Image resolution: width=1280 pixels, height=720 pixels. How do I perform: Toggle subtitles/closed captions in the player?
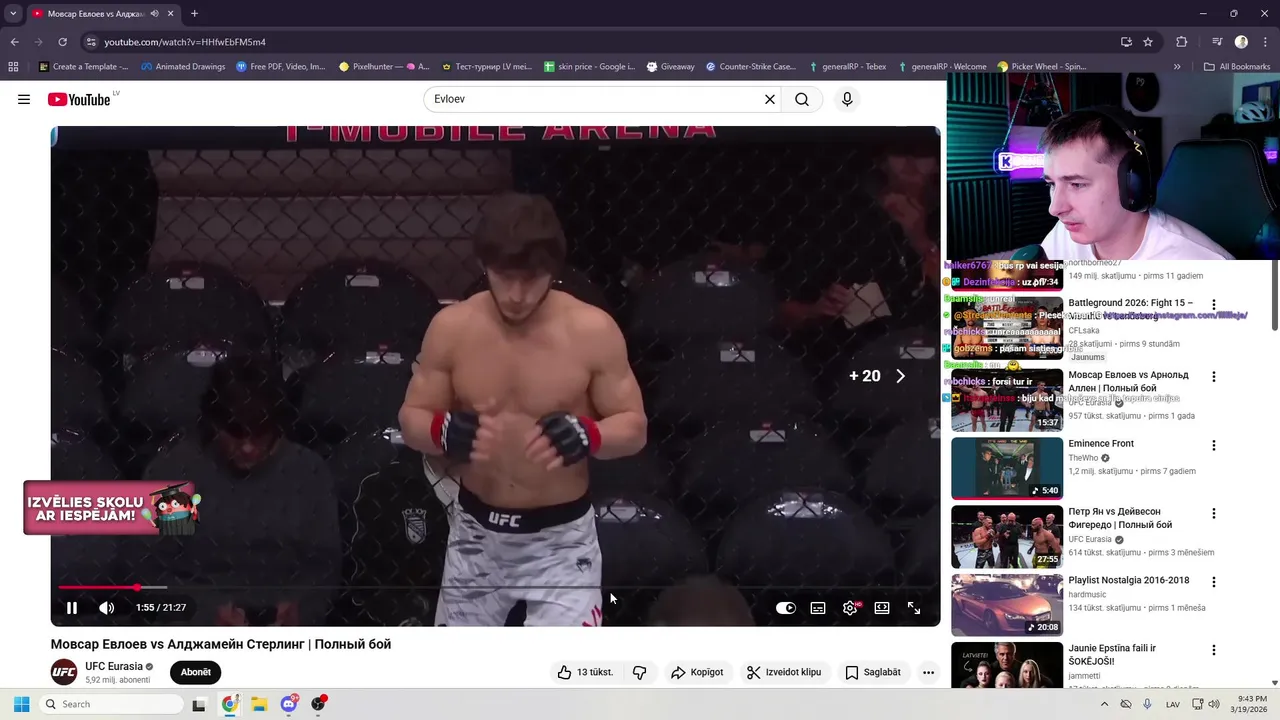coord(818,608)
